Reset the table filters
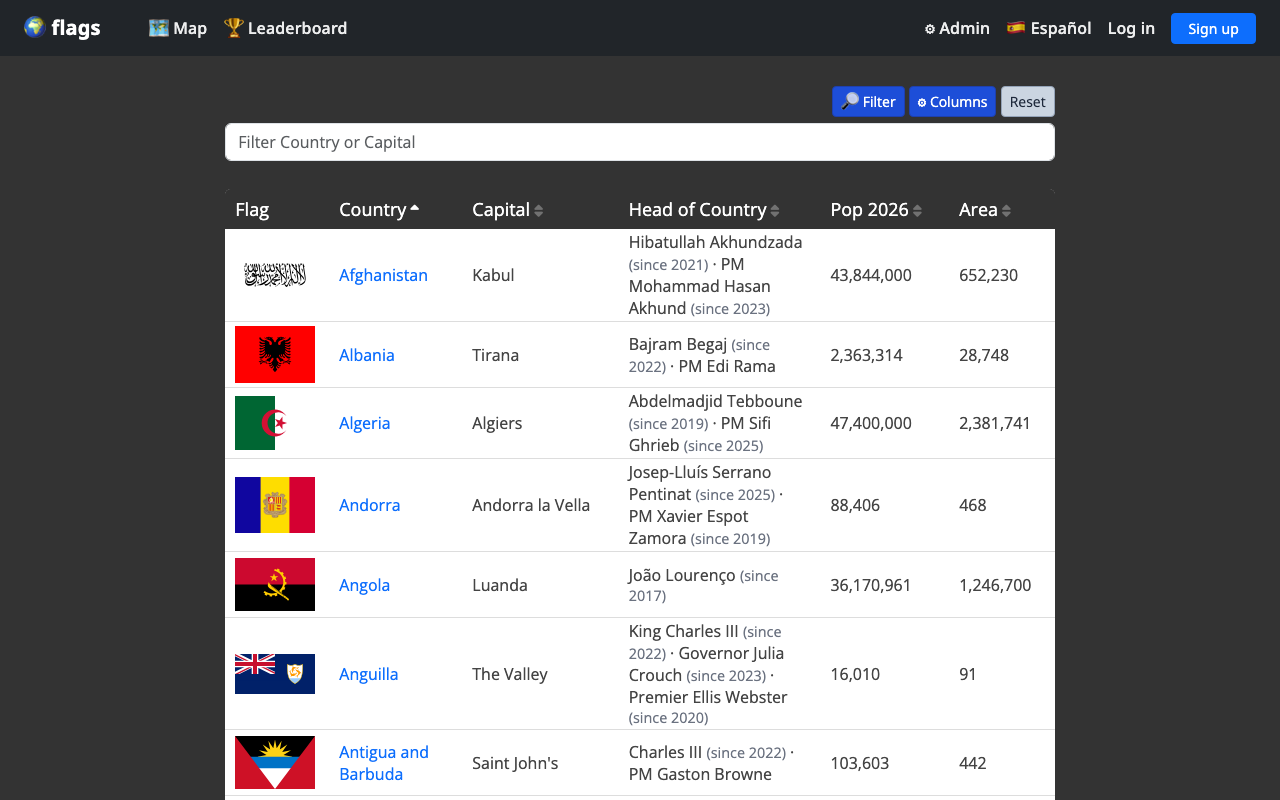This screenshot has height=800, width=1280. click(1027, 102)
